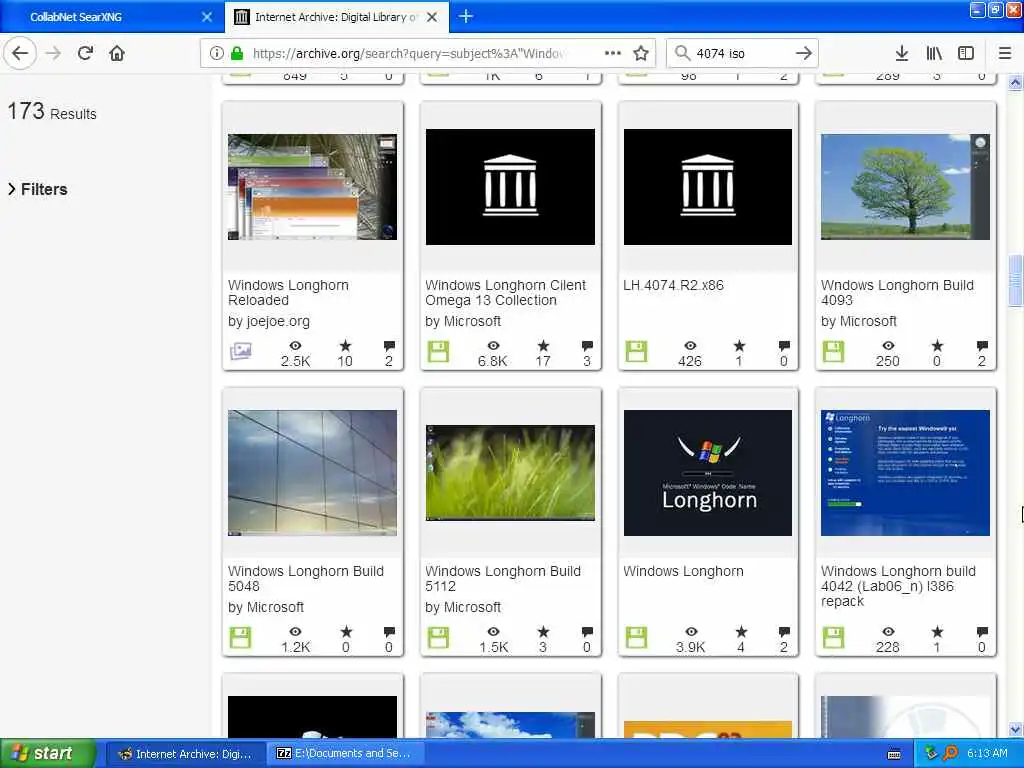
Task: Select Internet Archive taskbar button
Action: click(x=184, y=754)
